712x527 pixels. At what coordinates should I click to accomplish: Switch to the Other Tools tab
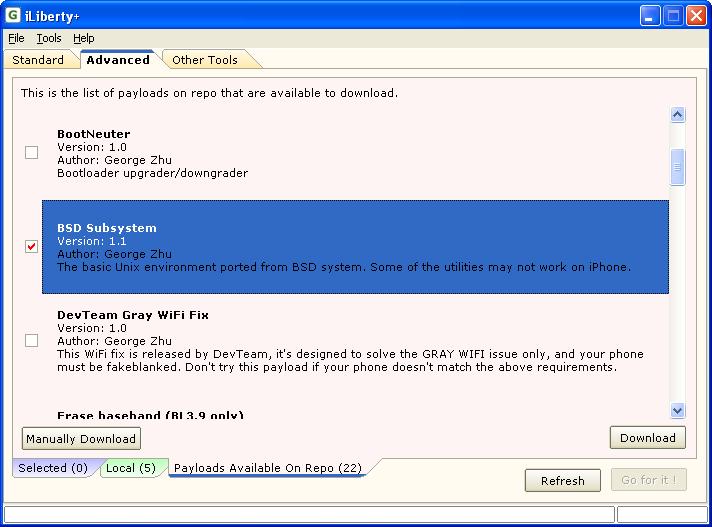pos(205,60)
